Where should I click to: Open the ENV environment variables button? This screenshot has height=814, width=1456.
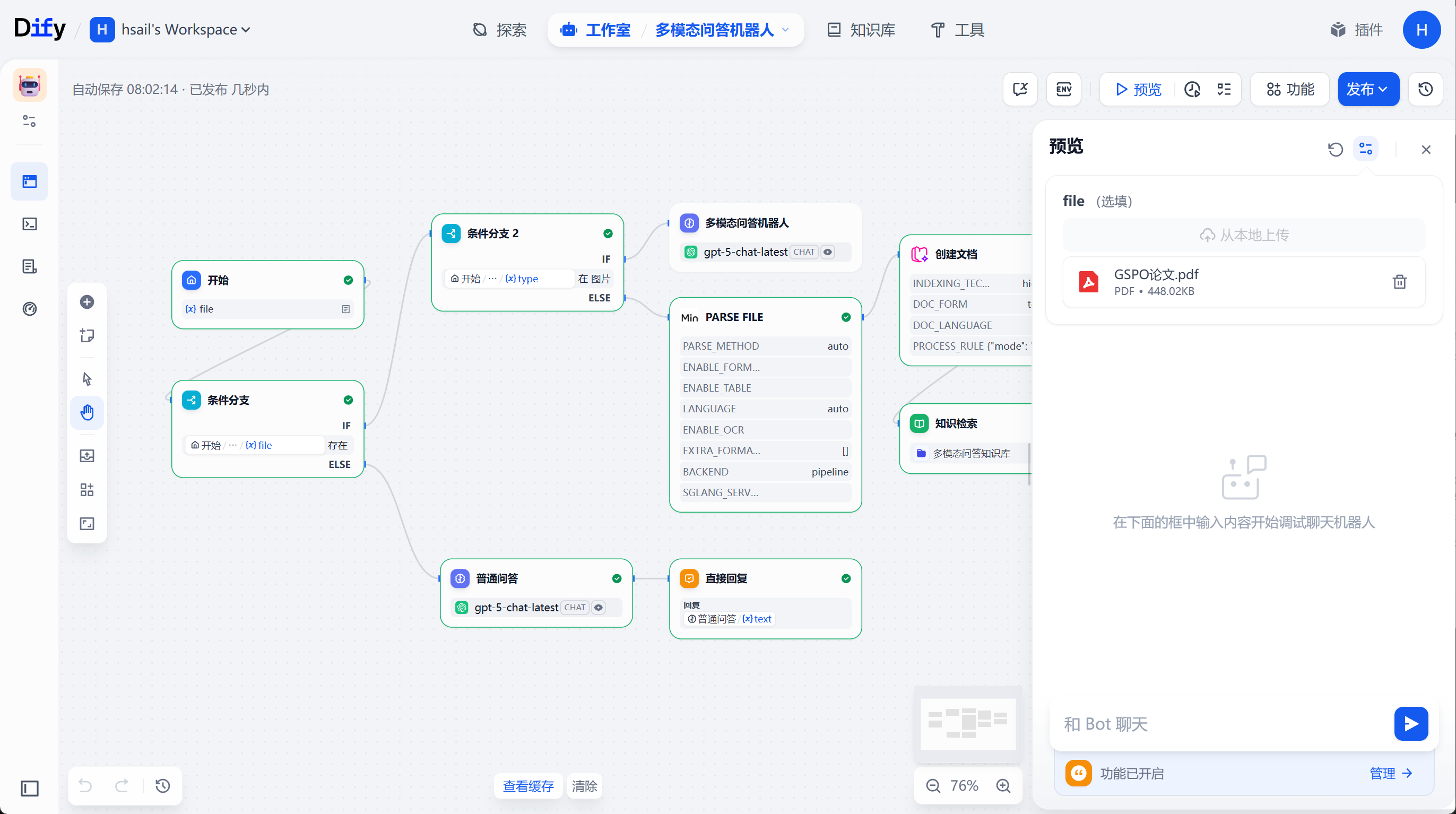[x=1064, y=89]
